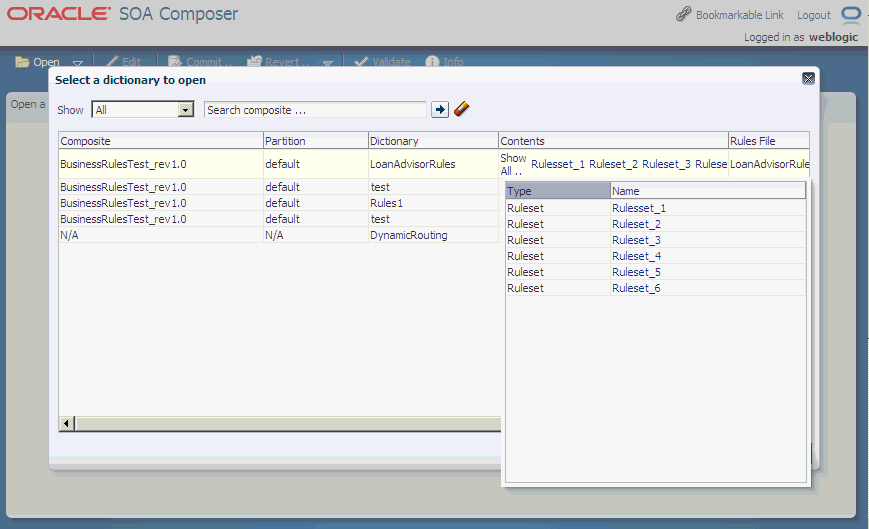869x529 pixels.
Task: Click the Contents column header
Action: click(x=613, y=141)
